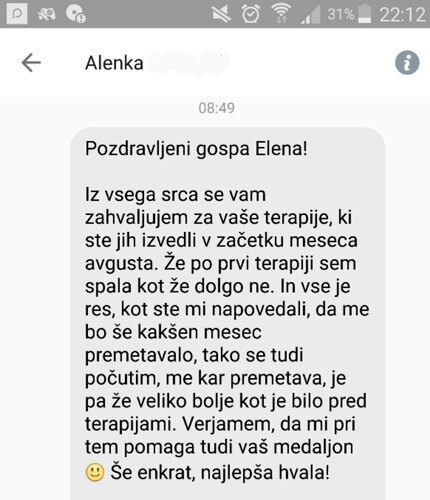Tap the back arrow next to Alenka

pyautogui.click(x=31, y=63)
